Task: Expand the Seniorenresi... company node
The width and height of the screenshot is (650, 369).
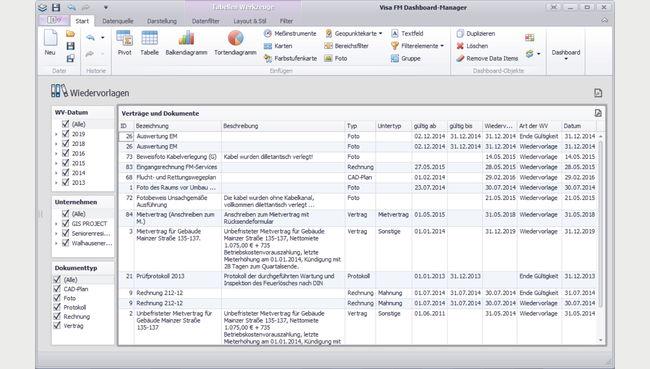Action: click(x=56, y=233)
